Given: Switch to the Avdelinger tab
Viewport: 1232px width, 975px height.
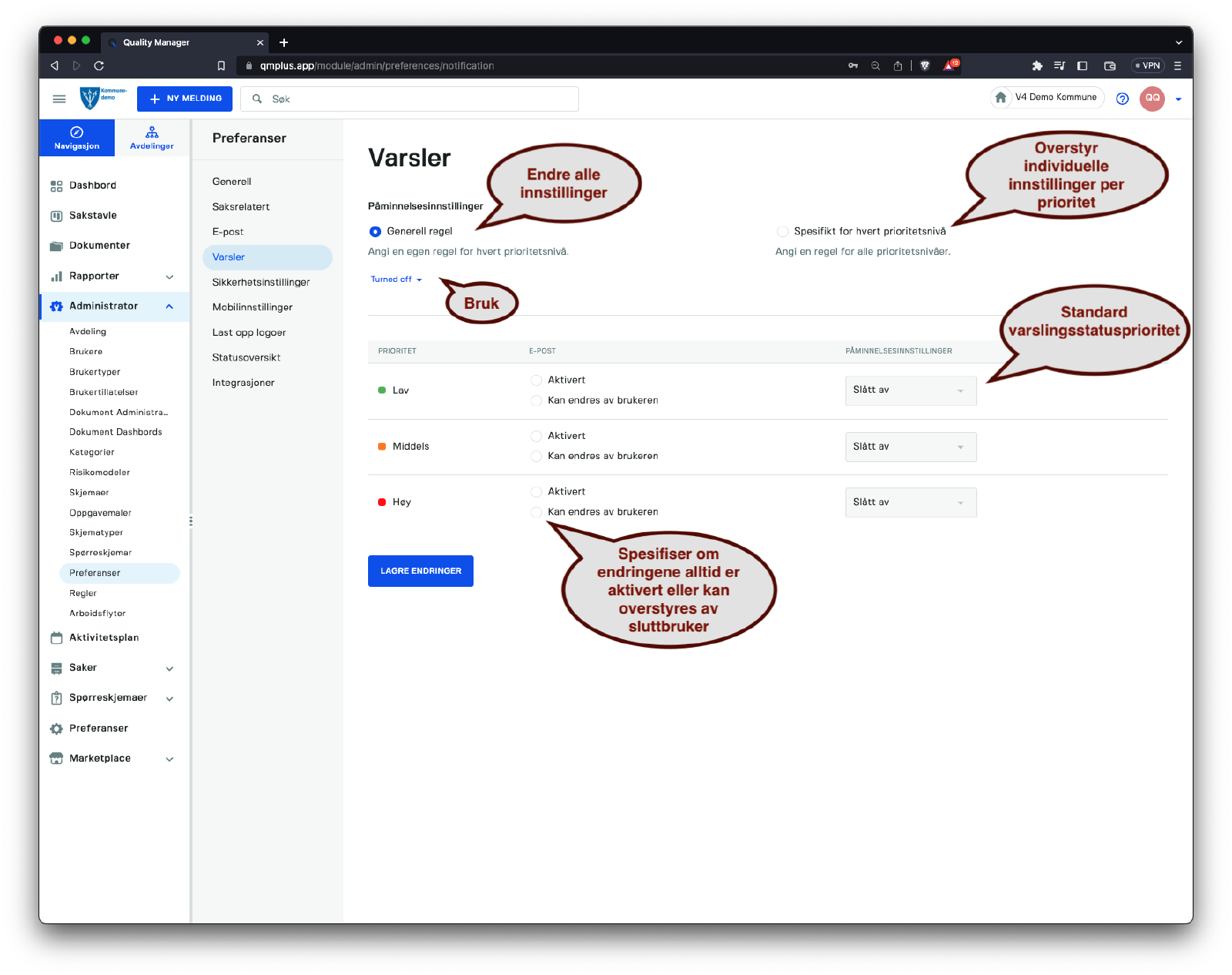Looking at the screenshot, I should [x=152, y=138].
